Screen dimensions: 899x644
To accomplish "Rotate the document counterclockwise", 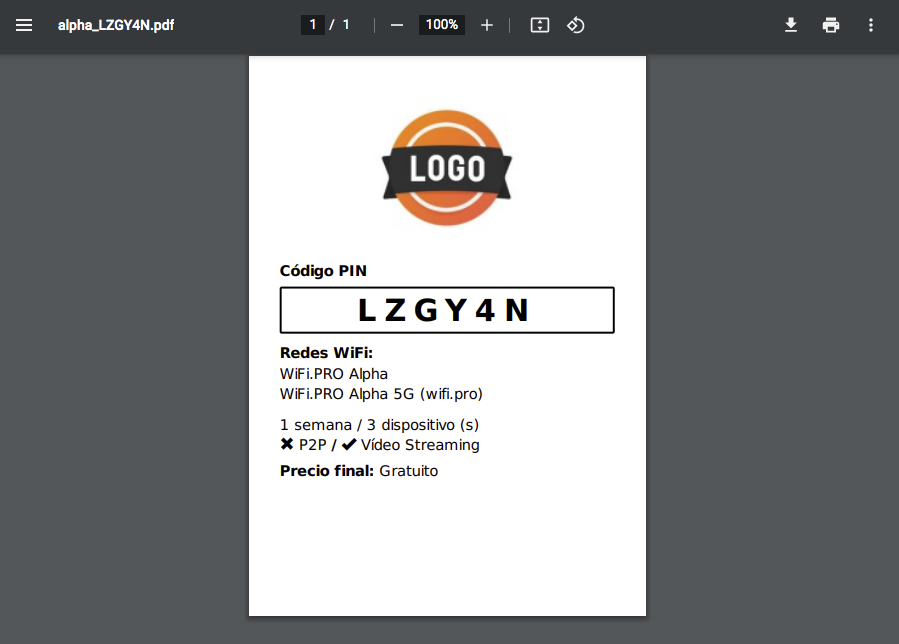I will tap(575, 25).
